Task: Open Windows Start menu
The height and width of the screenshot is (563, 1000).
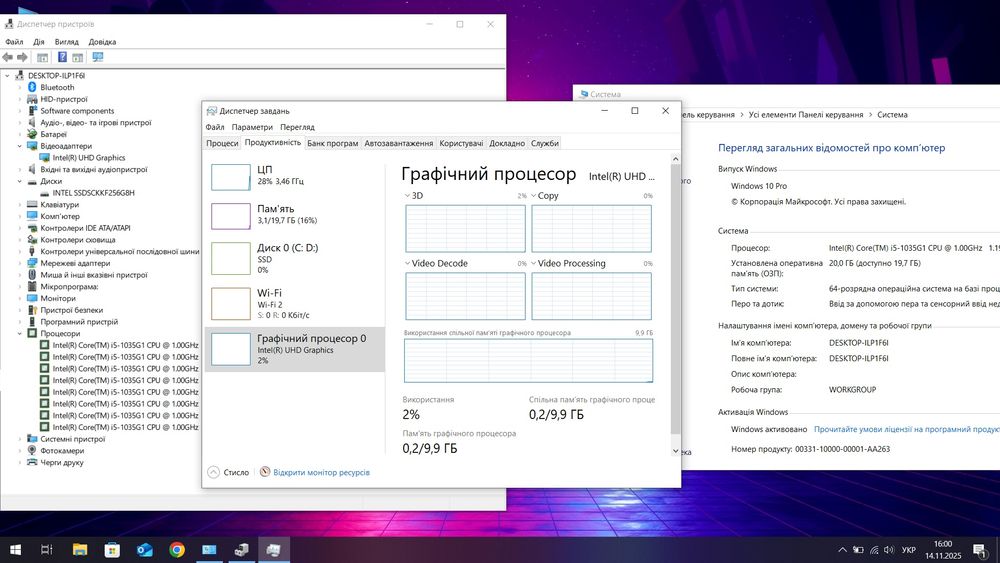Action: coord(15,550)
